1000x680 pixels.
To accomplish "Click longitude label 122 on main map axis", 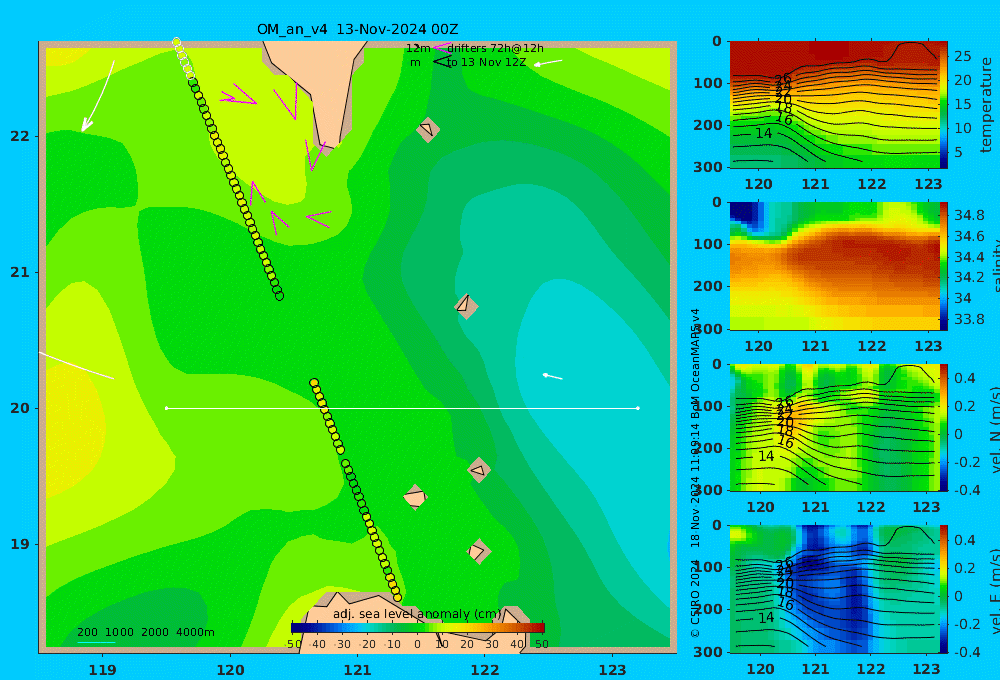I will pyautogui.click(x=485, y=670).
